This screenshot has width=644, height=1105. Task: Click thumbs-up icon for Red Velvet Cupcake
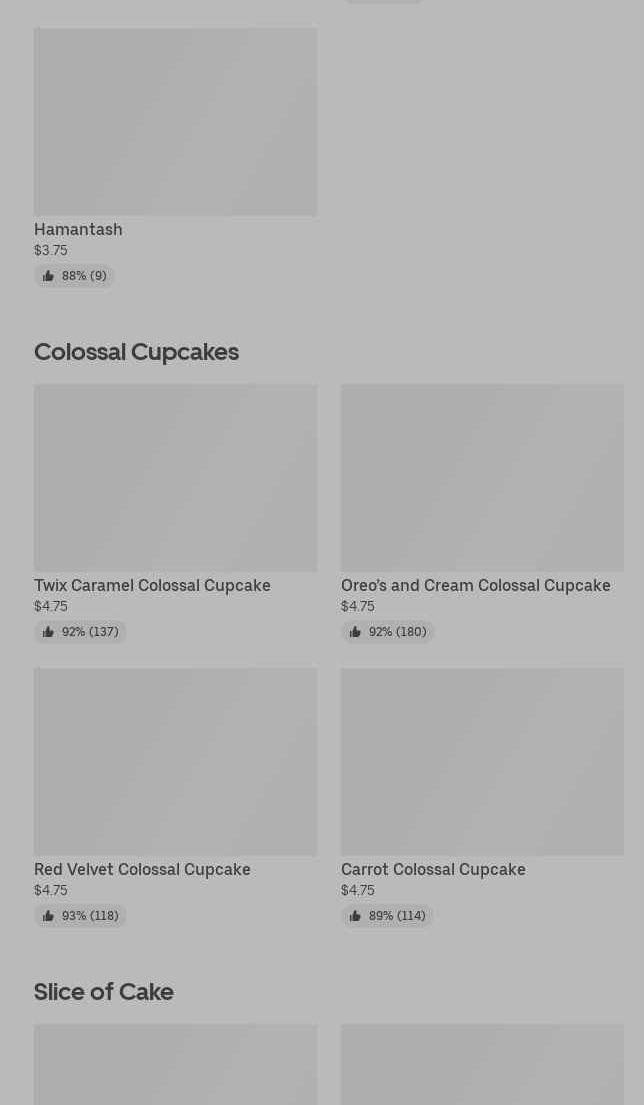coord(48,916)
